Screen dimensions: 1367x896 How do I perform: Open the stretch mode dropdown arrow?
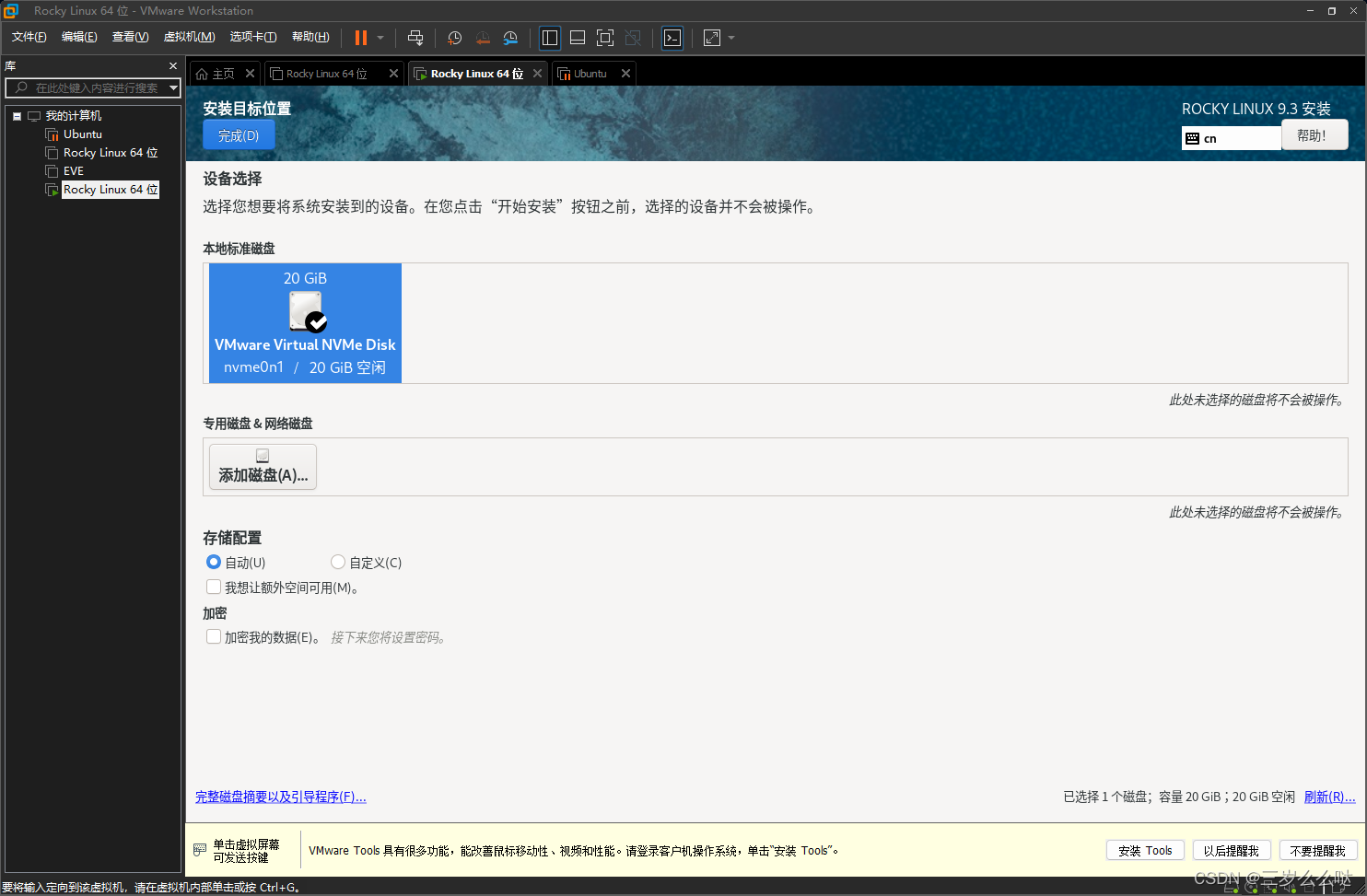pyautogui.click(x=731, y=38)
